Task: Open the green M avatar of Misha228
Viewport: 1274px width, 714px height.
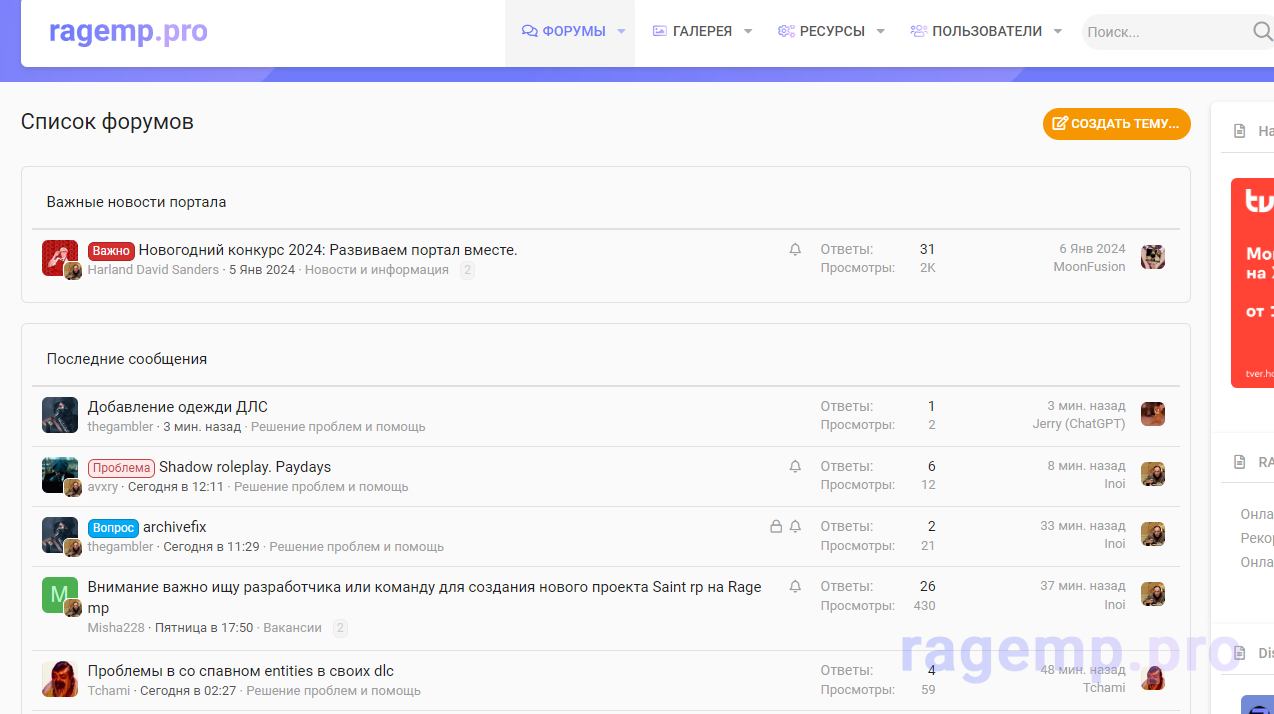Action: (x=60, y=595)
